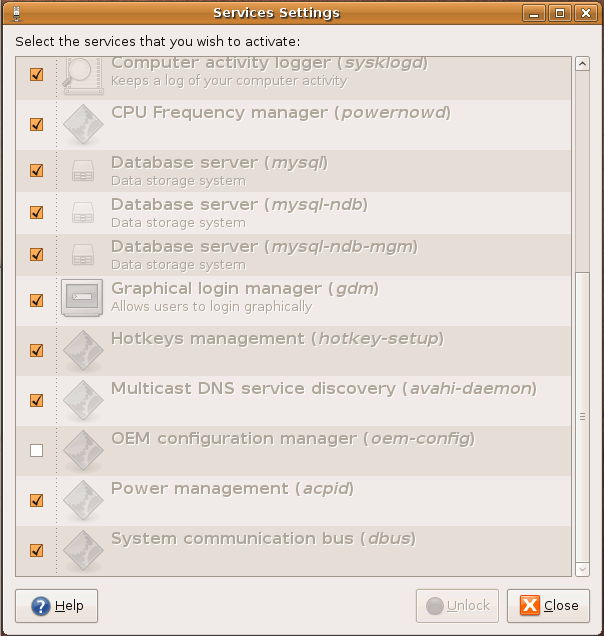Viewport: 604px width, 636px height.
Task: Toggle the sysklogd activity logger checkbox
Action: [x=37, y=74]
